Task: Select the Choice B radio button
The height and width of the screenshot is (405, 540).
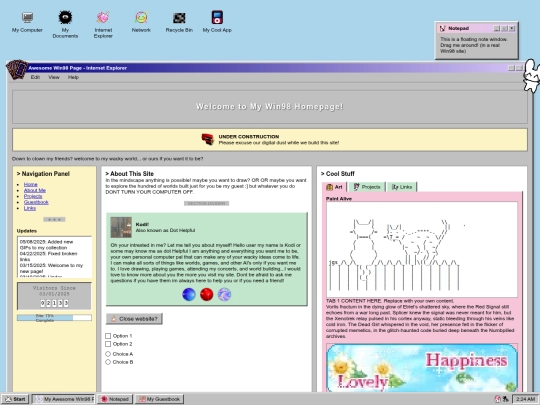Action: [x=108, y=362]
